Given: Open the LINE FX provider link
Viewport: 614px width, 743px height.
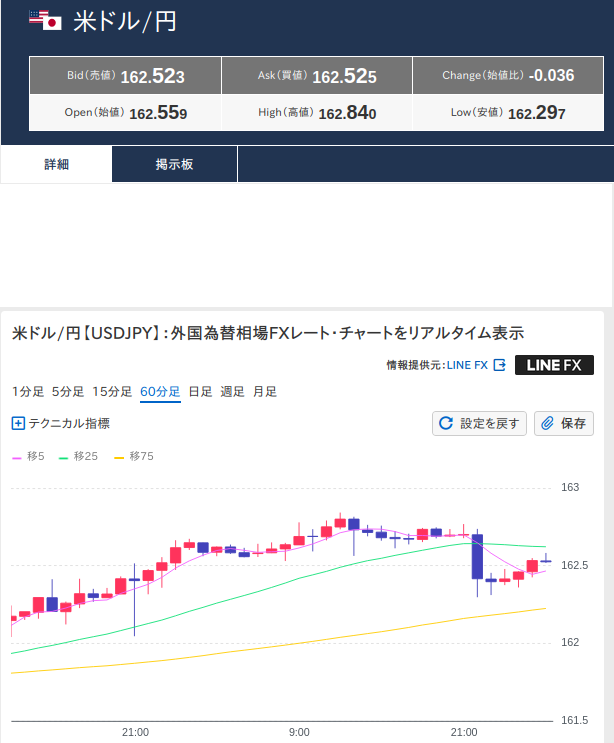Looking at the screenshot, I should pos(467,365).
